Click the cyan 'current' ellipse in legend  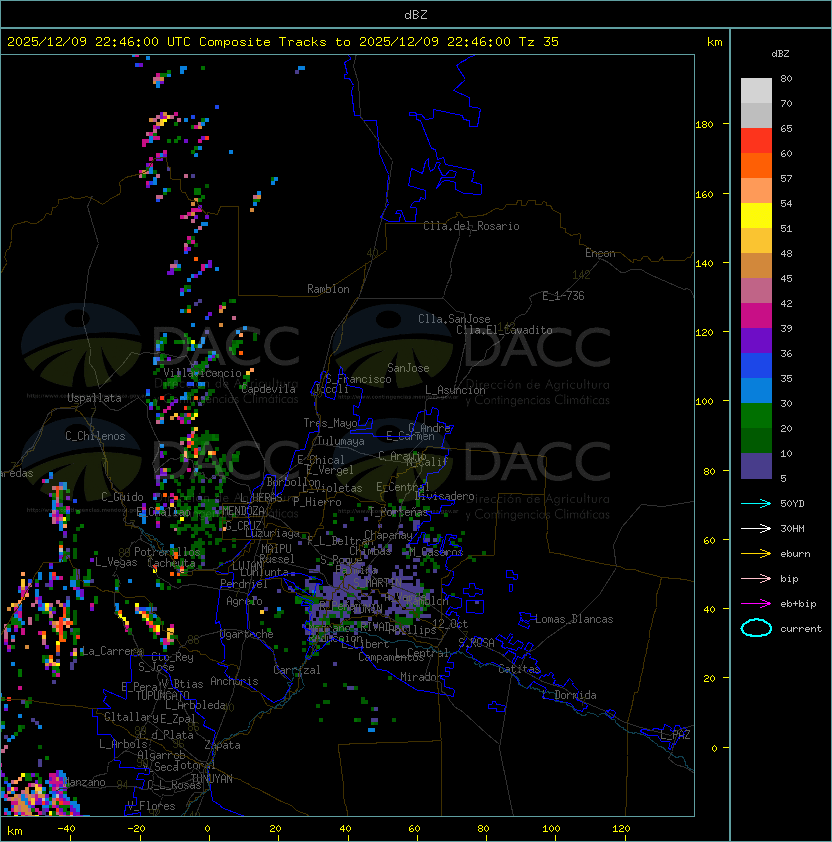pyautogui.click(x=756, y=628)
